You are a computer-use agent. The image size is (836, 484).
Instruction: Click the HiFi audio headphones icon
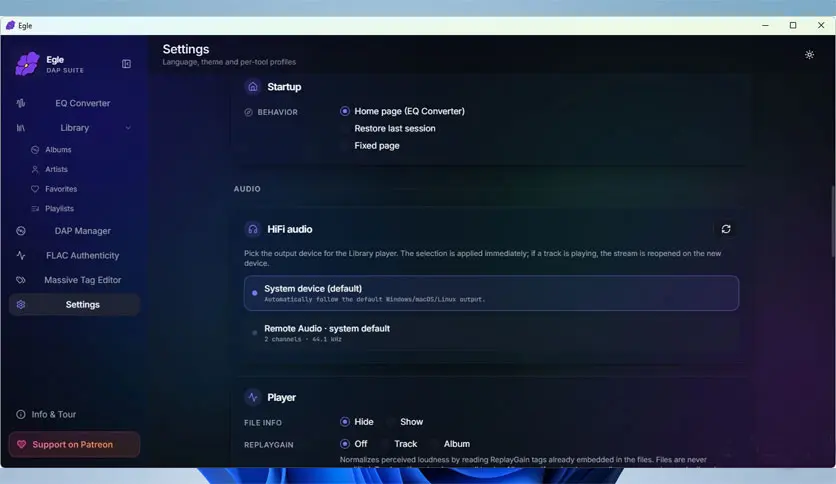click(253, 229)
